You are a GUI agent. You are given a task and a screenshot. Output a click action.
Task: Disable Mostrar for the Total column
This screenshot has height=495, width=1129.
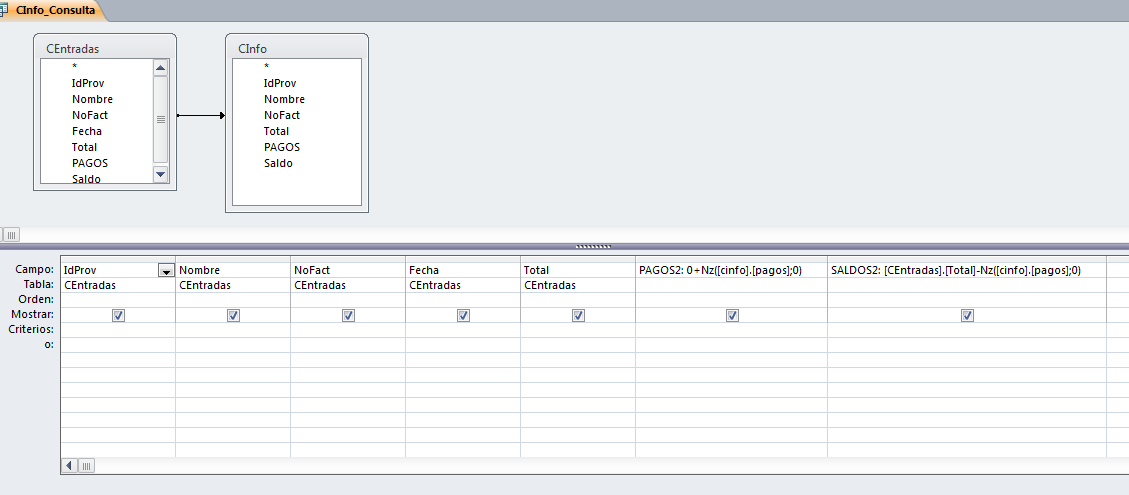577,316
